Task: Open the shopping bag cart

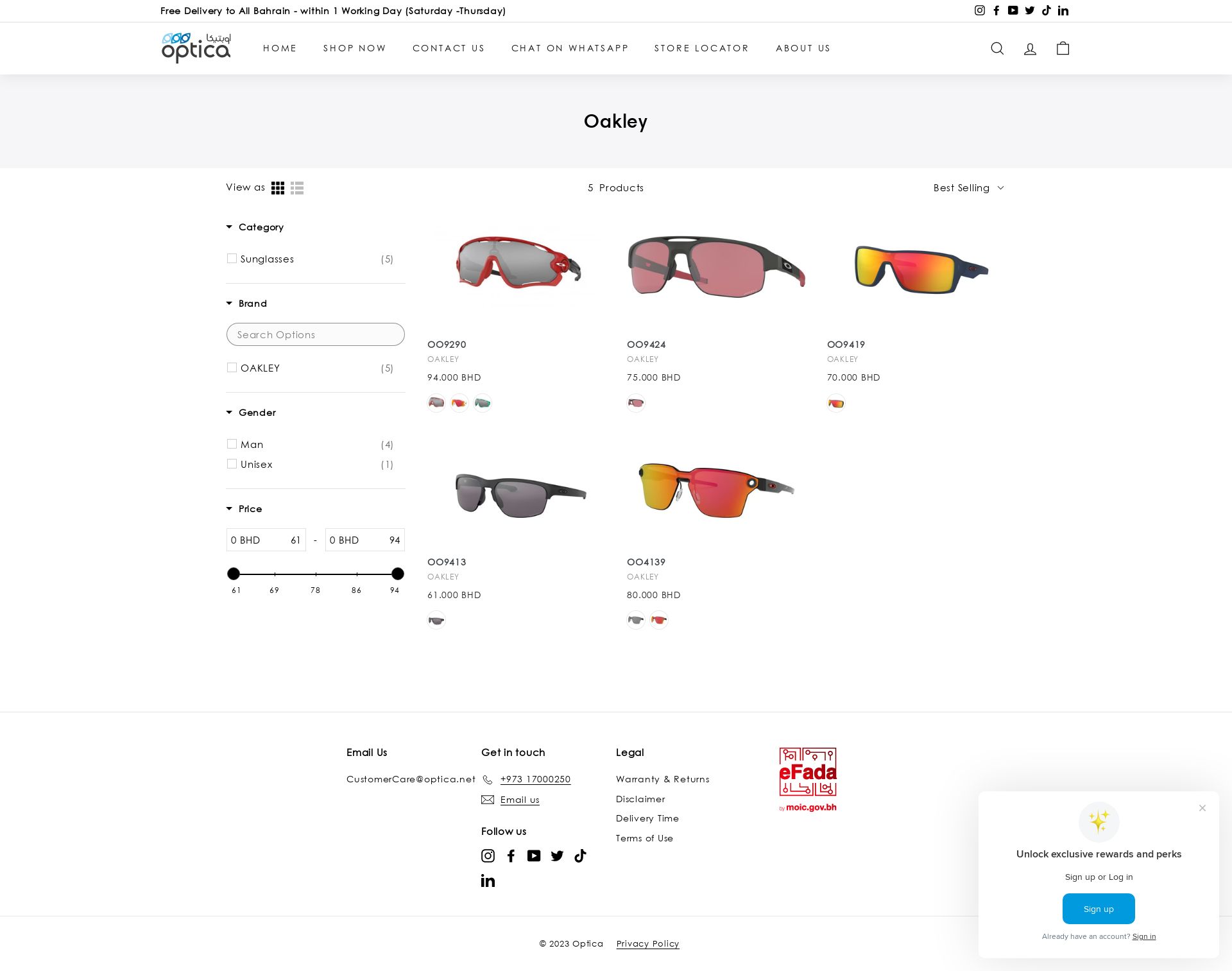Action: pos(1063,48)
